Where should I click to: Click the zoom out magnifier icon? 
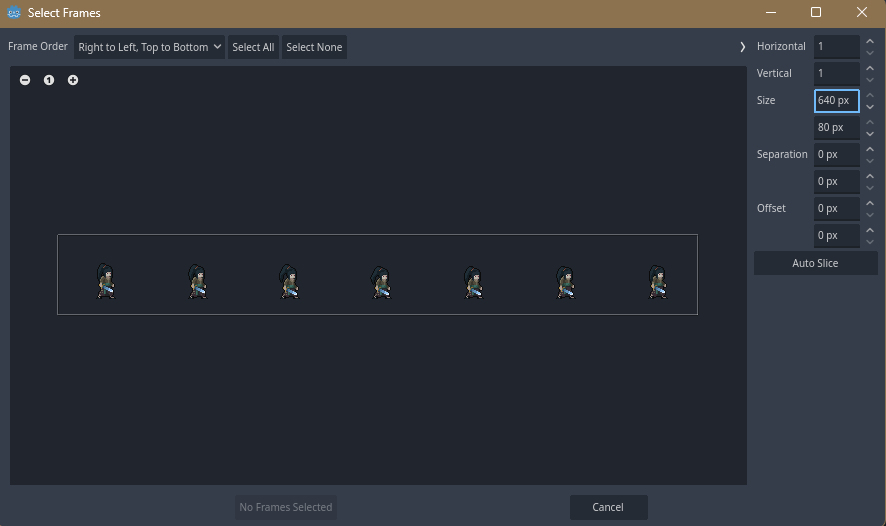coord(25,80)
